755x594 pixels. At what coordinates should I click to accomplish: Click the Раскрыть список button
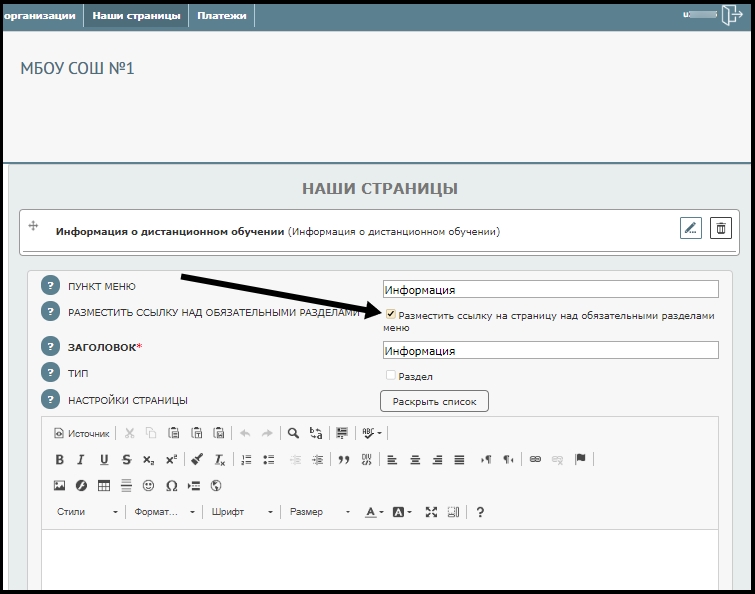coord(434,401)
